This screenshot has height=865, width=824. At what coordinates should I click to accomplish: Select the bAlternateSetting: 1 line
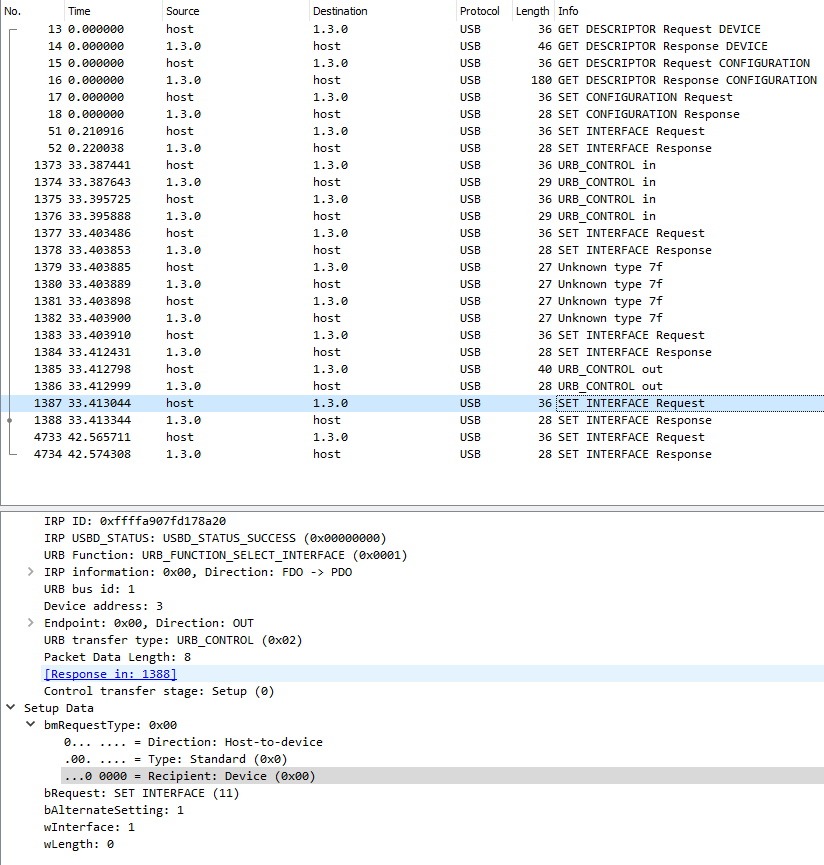coord(114,810)
